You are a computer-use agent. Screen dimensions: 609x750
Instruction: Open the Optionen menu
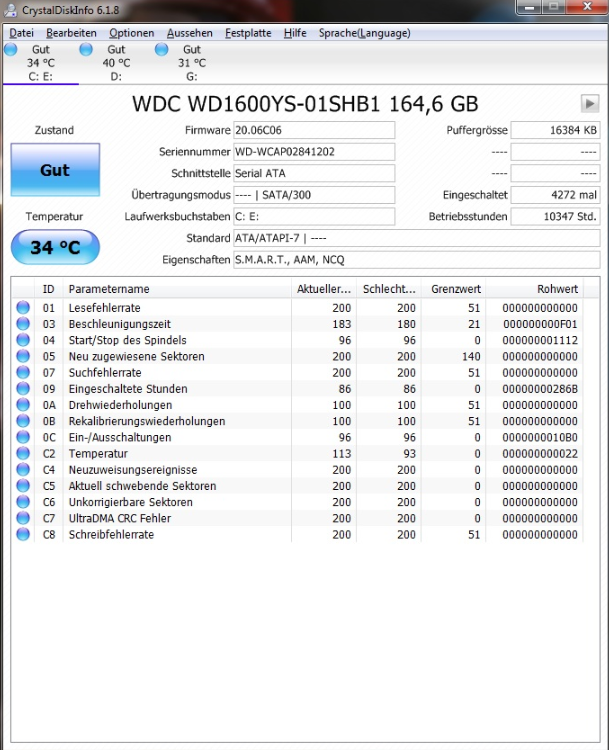[x=132, y=33]
